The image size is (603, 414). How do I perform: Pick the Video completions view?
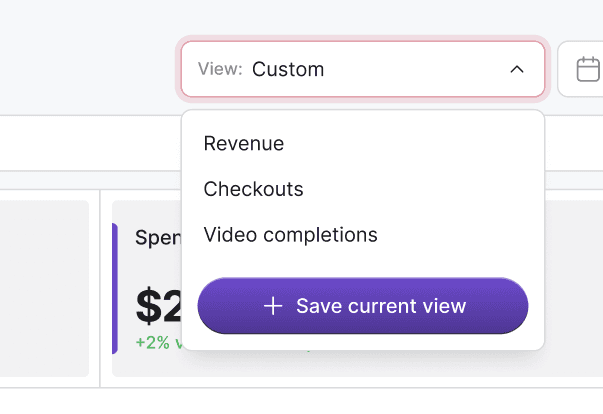[x=290, y=235]
